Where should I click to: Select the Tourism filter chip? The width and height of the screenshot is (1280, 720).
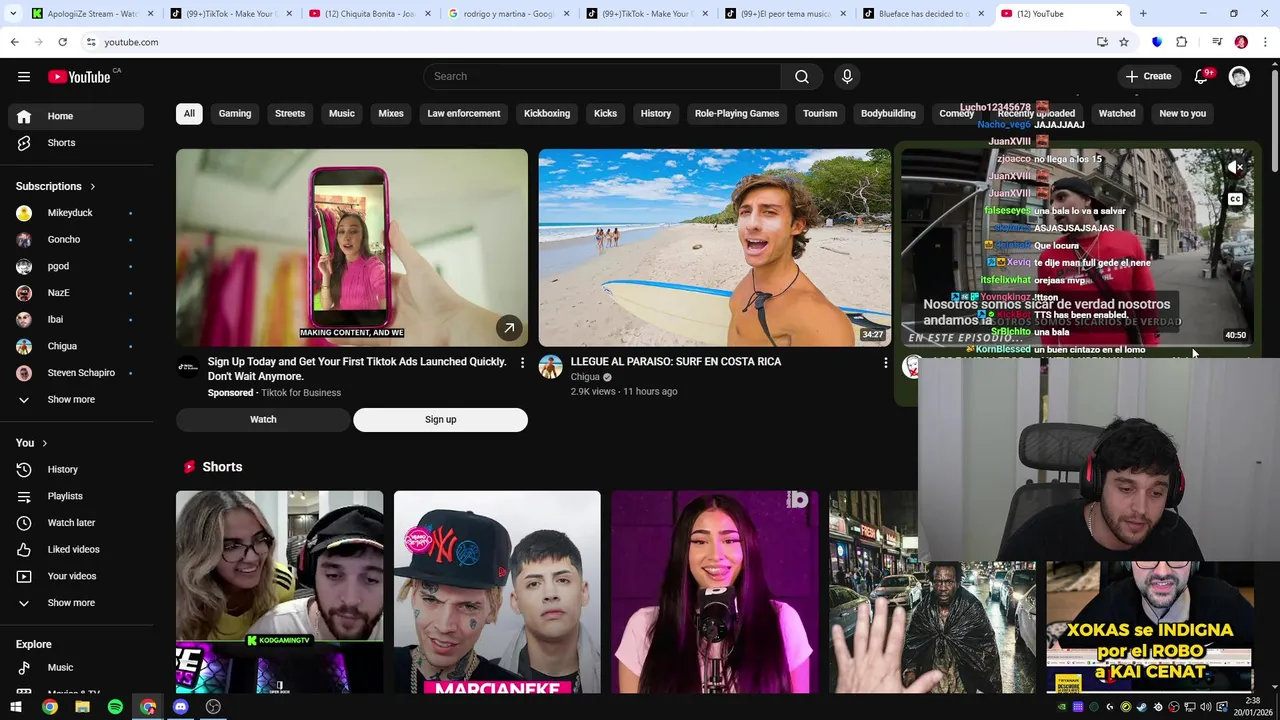(x=820, y=114)
